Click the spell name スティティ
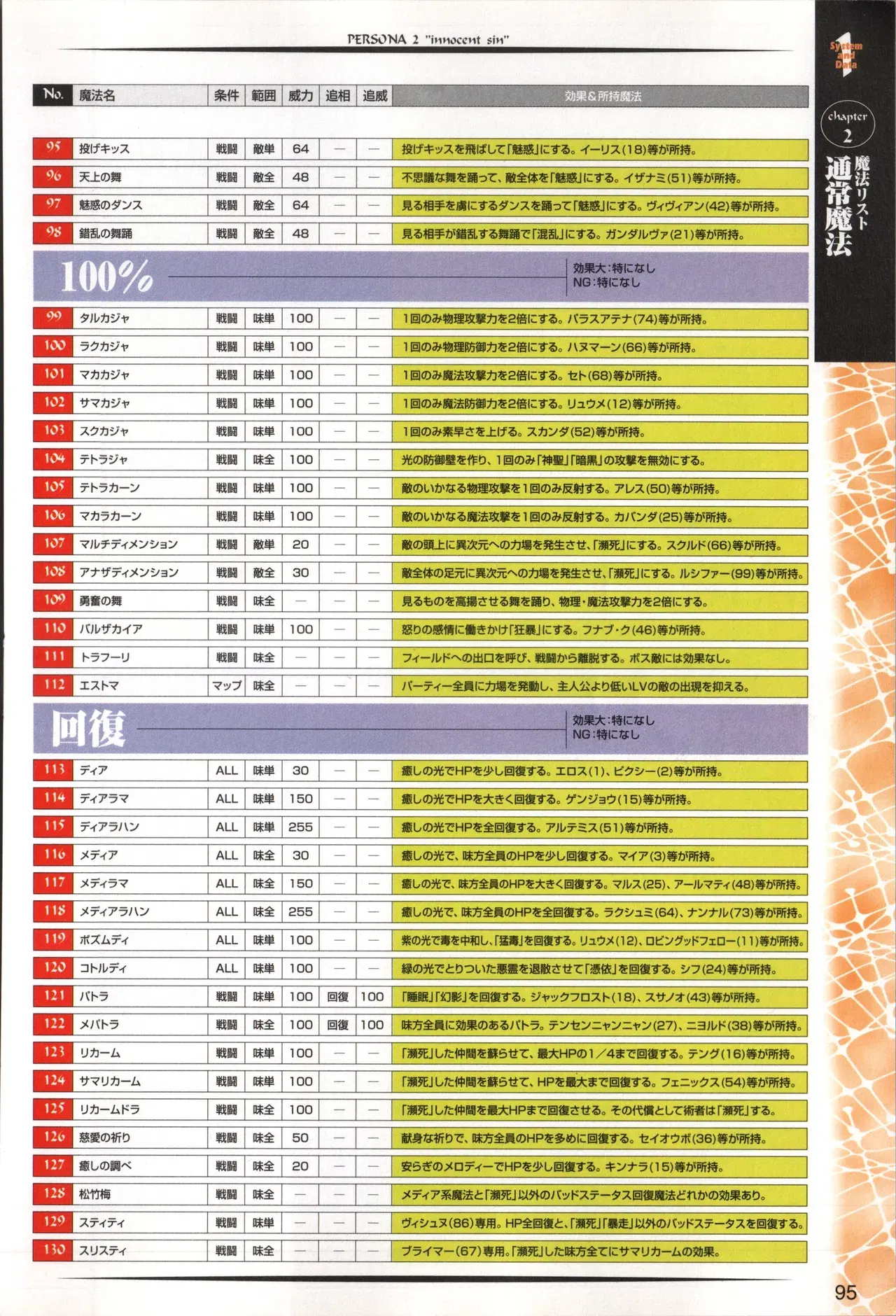The width and height of the screenshot is (896, 1316). coord(101,1223)
